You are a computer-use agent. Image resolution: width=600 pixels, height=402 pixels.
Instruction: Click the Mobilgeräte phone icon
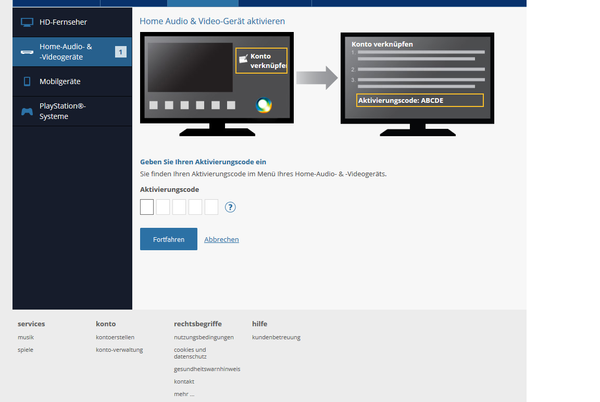point(27,81)
